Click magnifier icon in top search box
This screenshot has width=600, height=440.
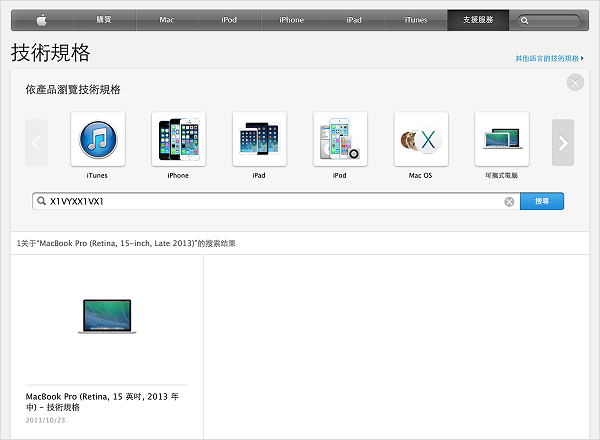coord(525,21)
